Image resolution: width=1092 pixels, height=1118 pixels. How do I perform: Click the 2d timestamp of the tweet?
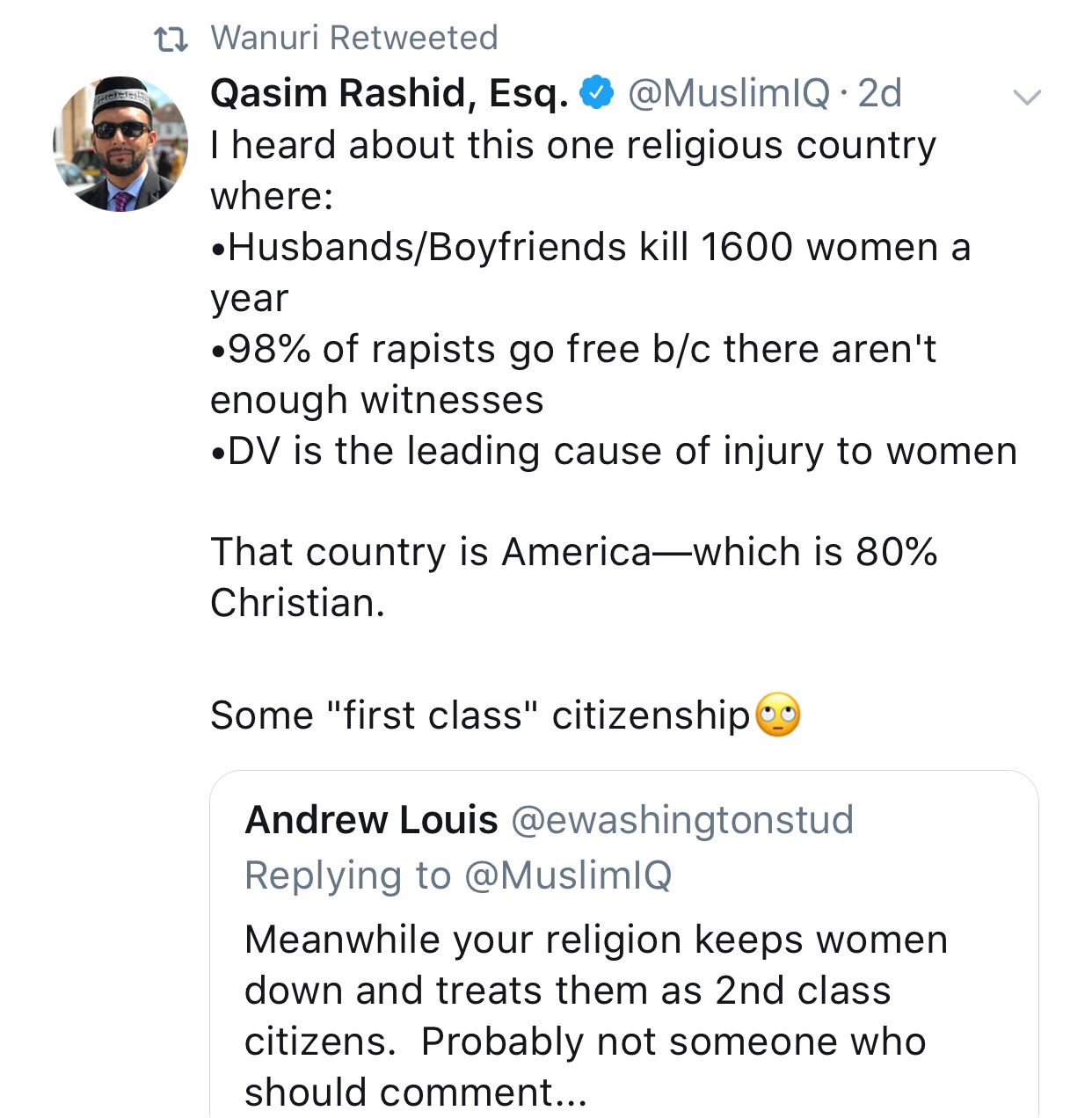pyautogui.click(x=879, y=93)
